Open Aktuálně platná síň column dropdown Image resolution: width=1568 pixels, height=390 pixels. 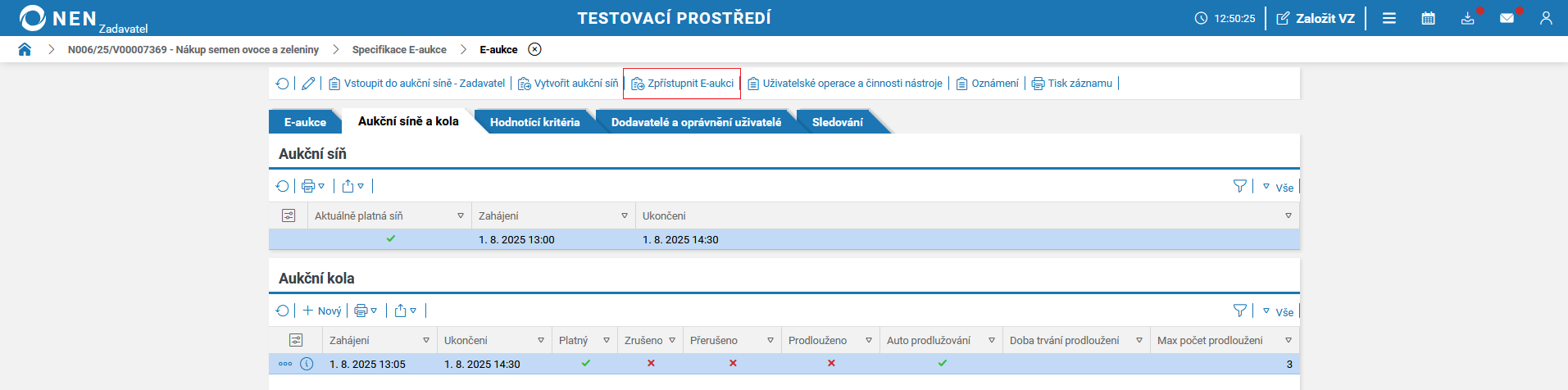coord(461,215)
